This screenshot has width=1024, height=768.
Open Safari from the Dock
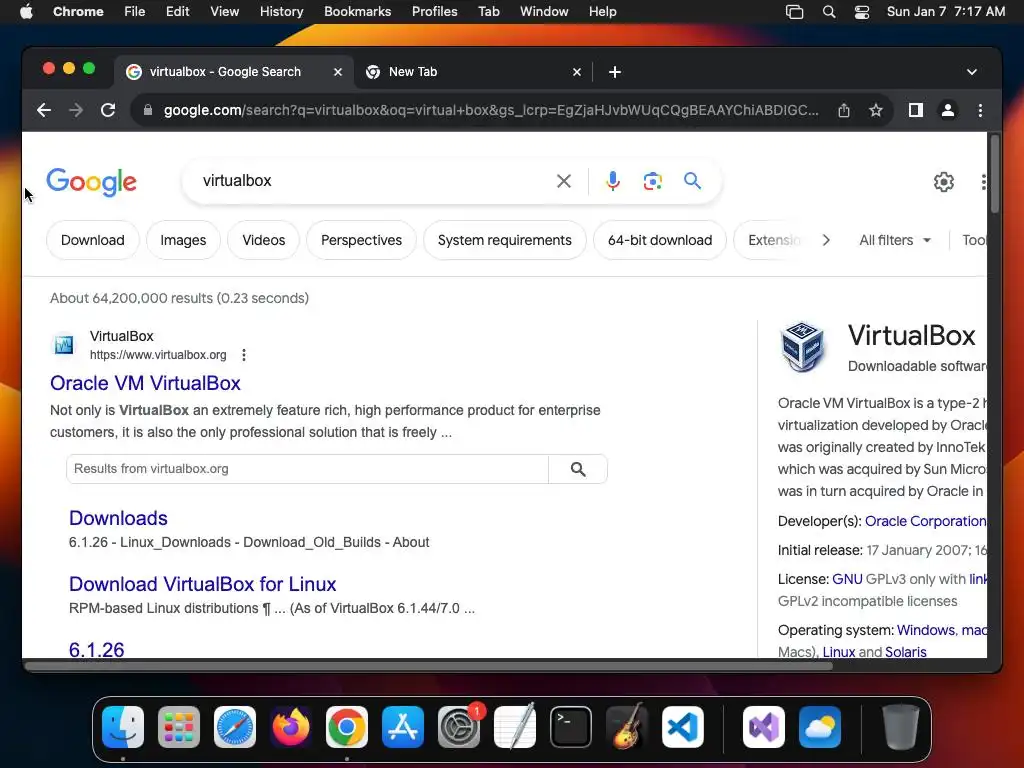tap(234, 727)
